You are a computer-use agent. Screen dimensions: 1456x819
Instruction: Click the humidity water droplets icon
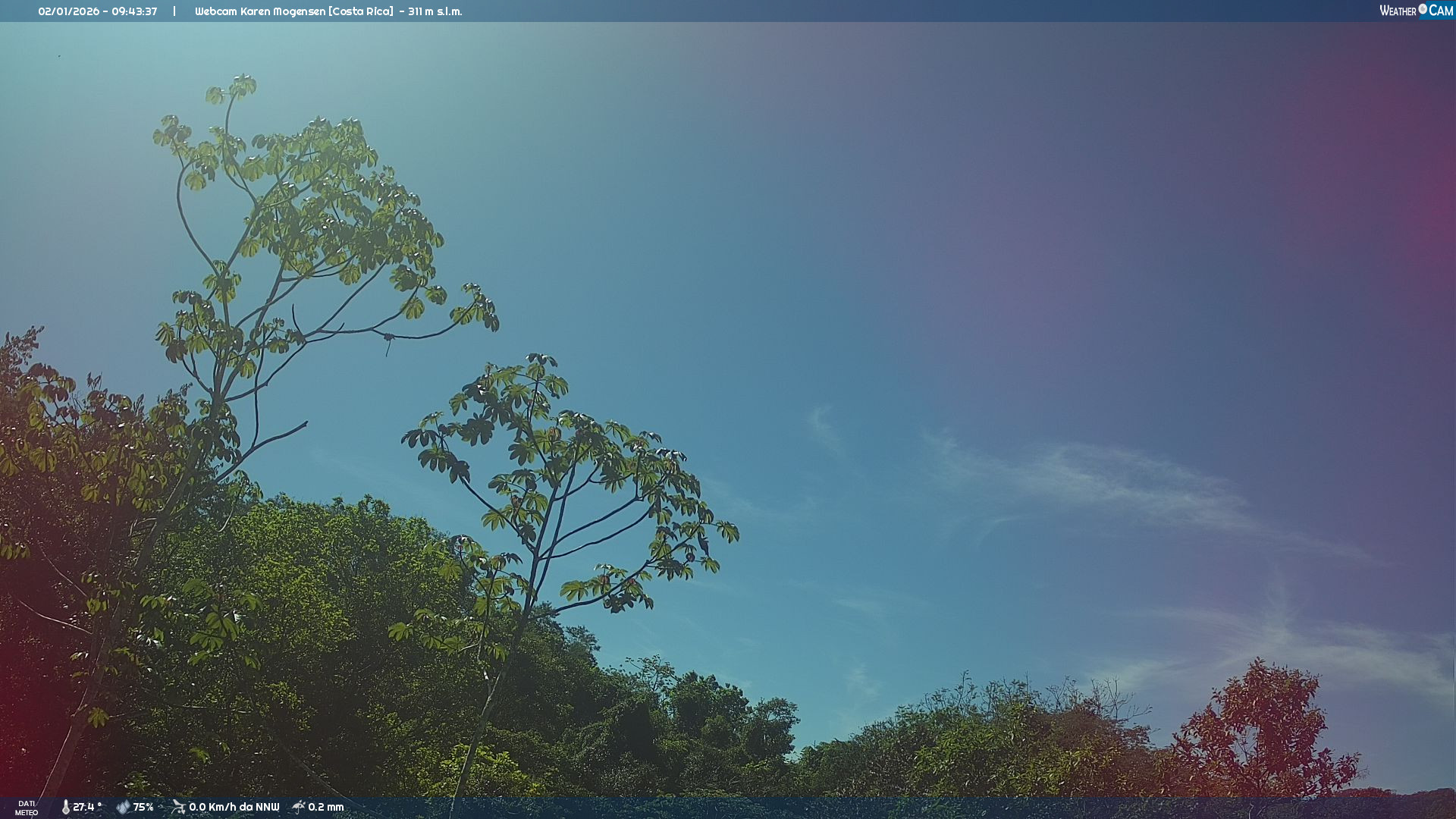click(123, 807)
